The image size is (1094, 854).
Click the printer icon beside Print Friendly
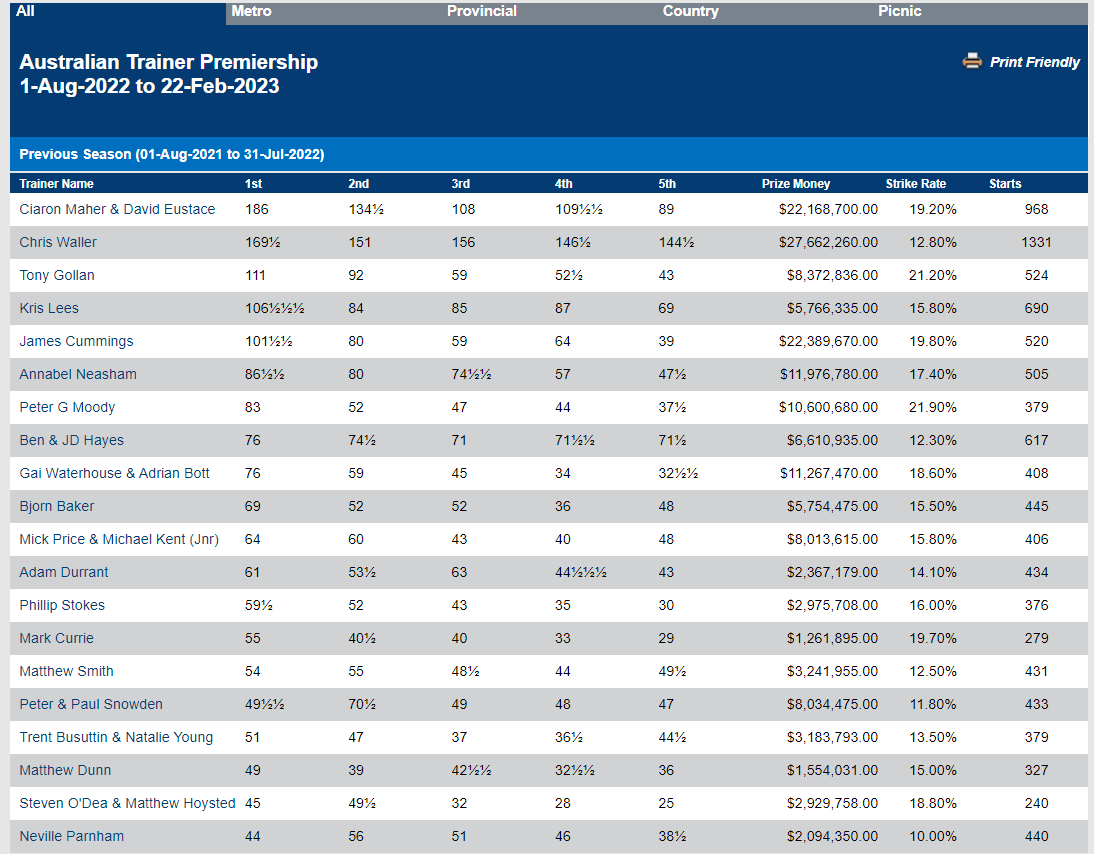[x=972, y=61]
